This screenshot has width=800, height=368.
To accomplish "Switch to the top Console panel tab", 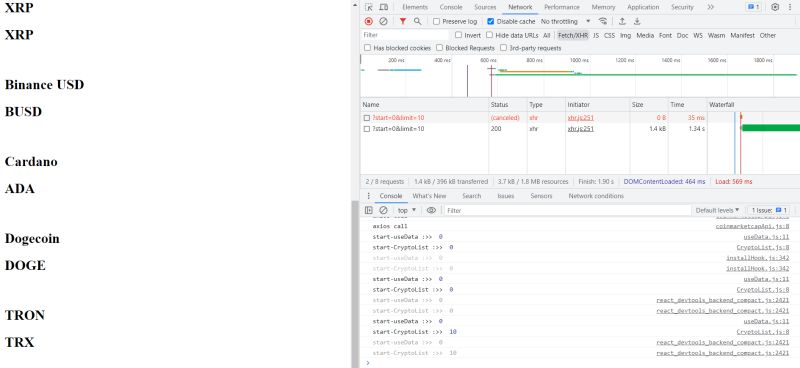I will click(451, 7).
